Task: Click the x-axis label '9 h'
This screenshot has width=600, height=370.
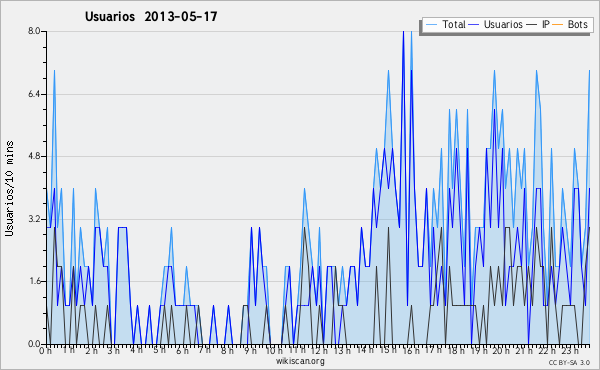Action: click(x=250, y=350)
